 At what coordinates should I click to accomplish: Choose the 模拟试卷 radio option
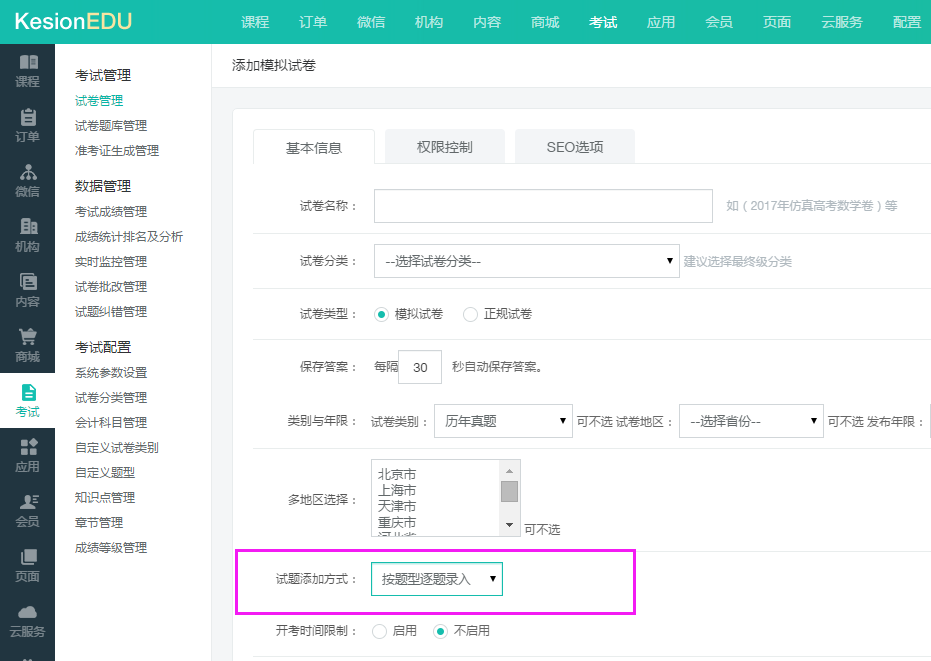pyautogui.click(x=381, y=314)
